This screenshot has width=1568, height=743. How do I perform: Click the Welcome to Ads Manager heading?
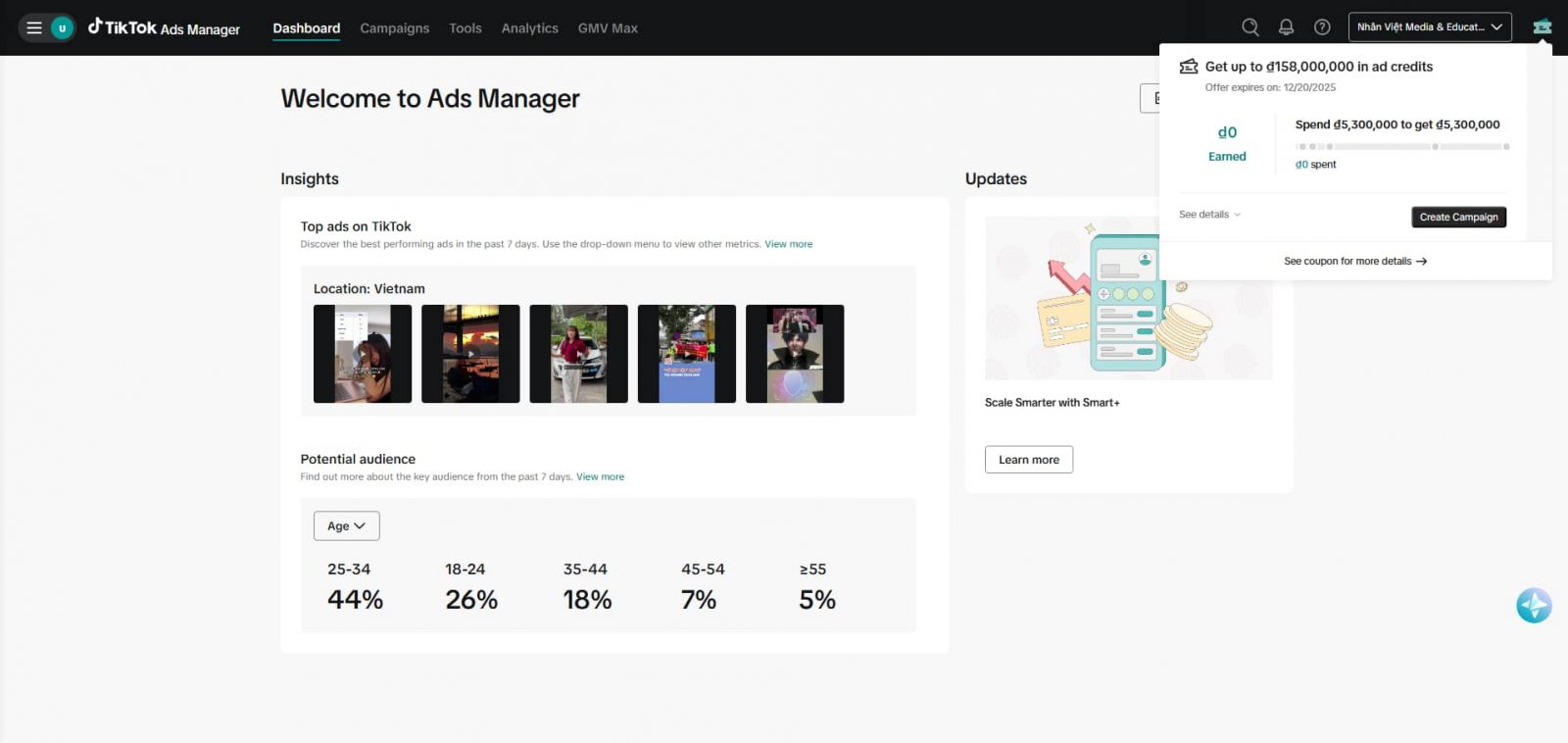(430, 99)
